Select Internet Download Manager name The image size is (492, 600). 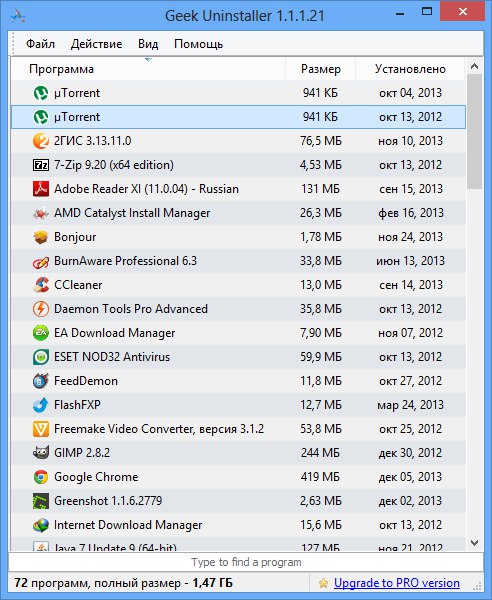pos(128,525)
